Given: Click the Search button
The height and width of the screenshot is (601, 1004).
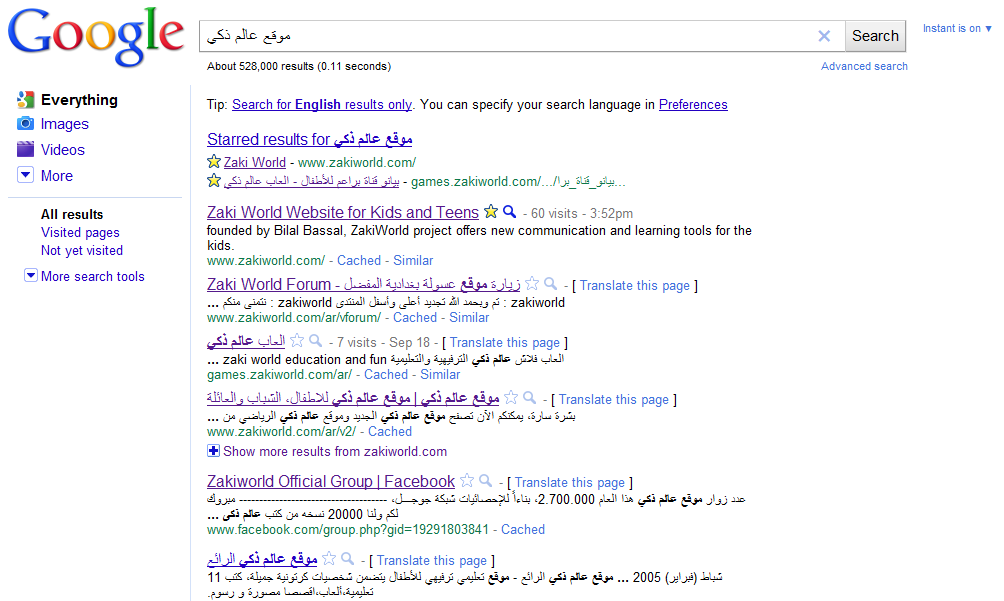Looking at the screenshot, I should tap(875, 36).
